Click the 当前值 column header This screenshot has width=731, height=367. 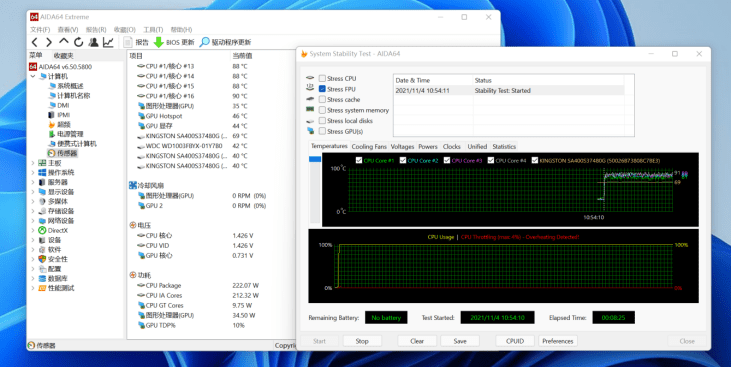point(242,55)
